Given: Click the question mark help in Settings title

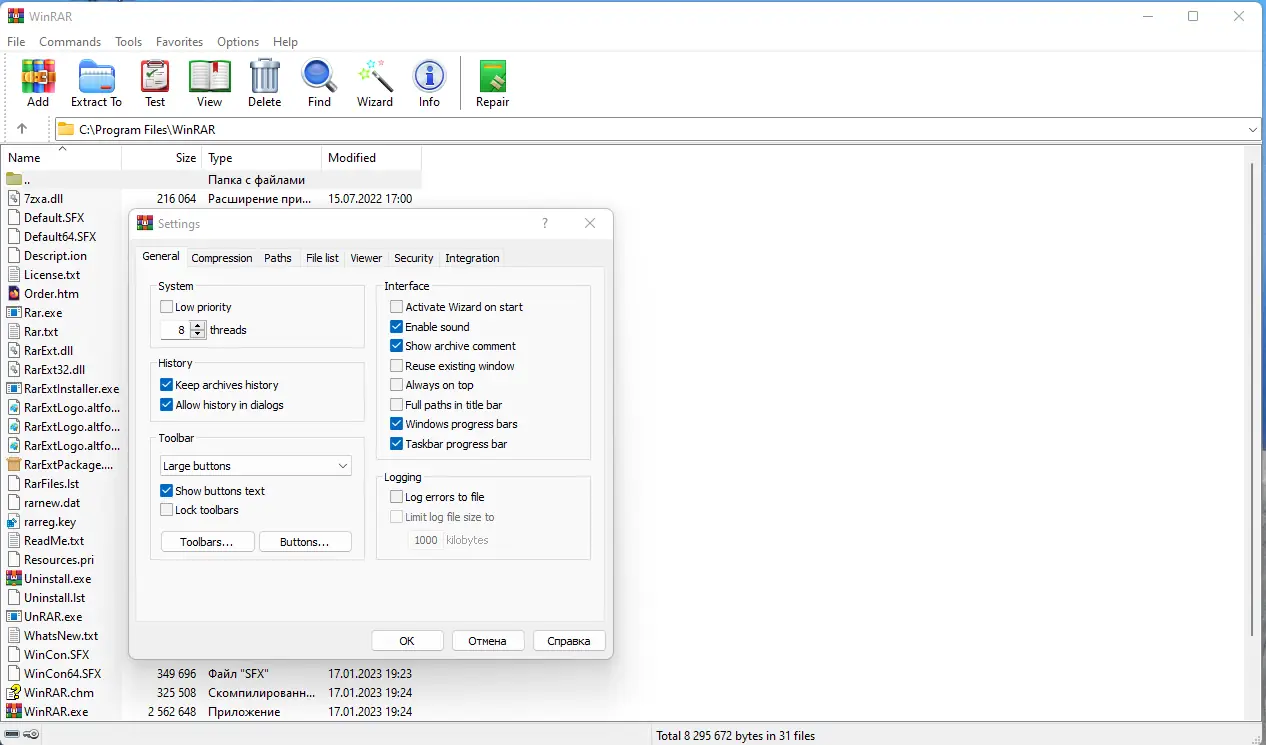Looking at the screenshot, I should (545, 224).
